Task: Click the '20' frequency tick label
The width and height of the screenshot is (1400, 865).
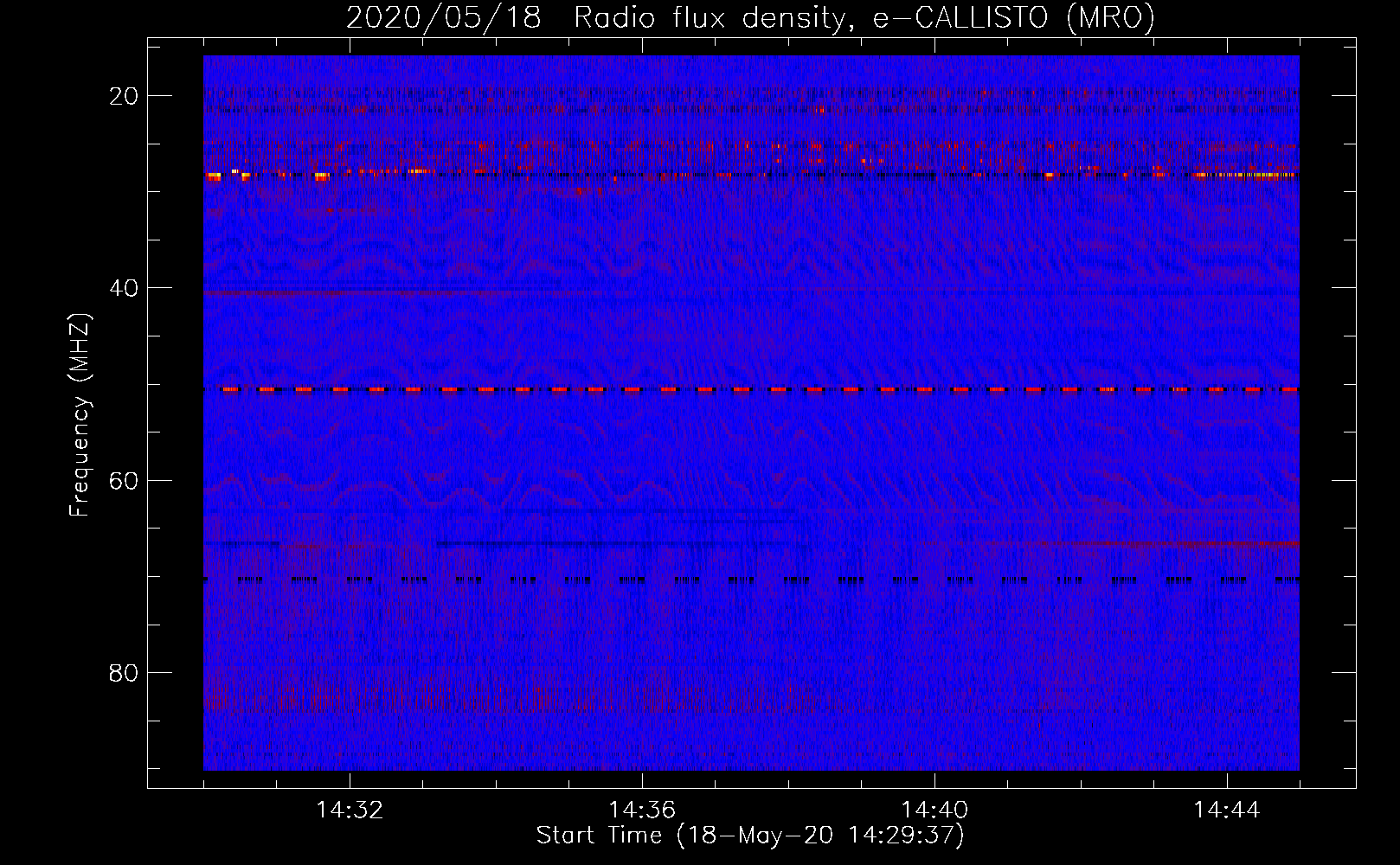Action: point(125,96)
